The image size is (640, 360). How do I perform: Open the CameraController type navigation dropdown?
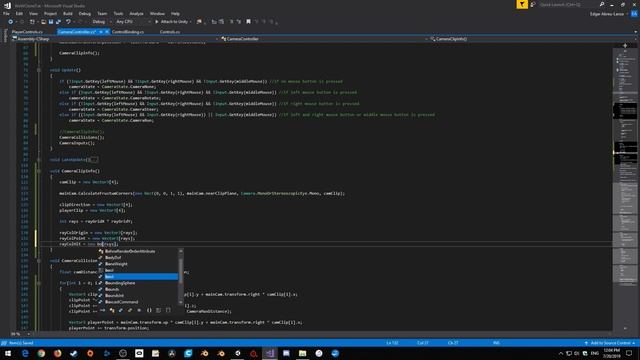[324, 39]
